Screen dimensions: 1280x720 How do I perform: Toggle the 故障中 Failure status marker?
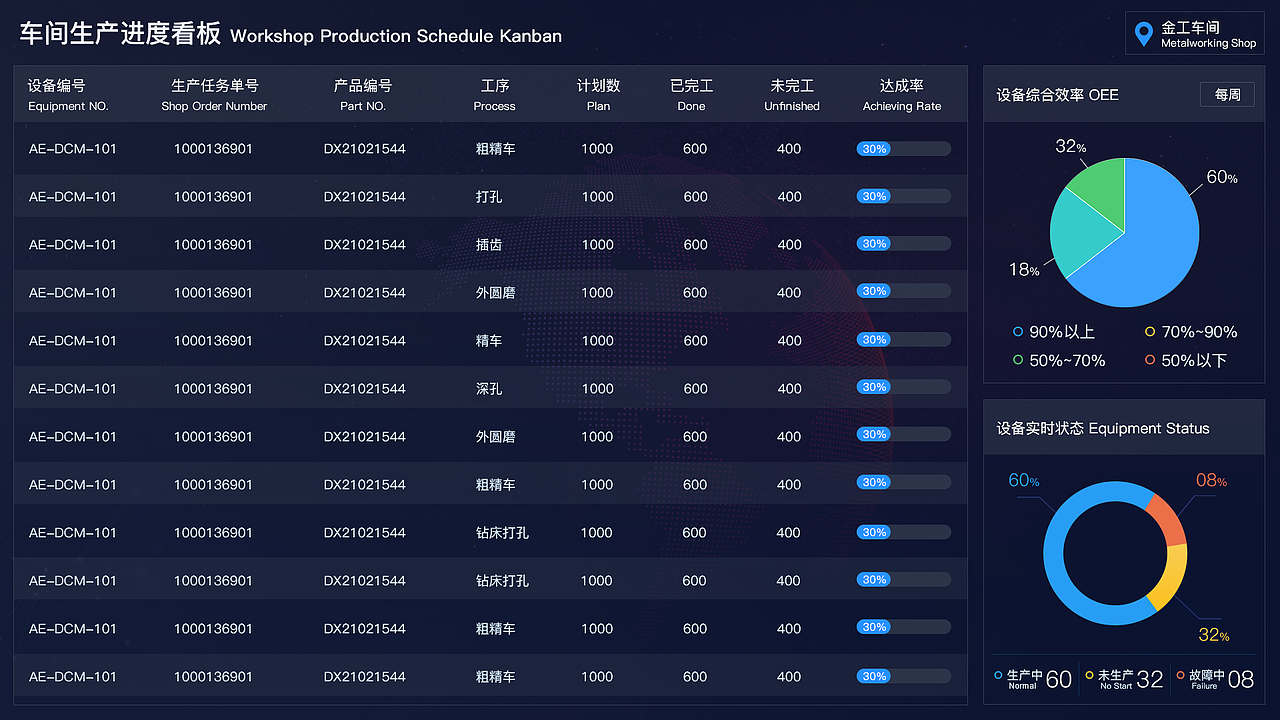tap(1181, 676)
